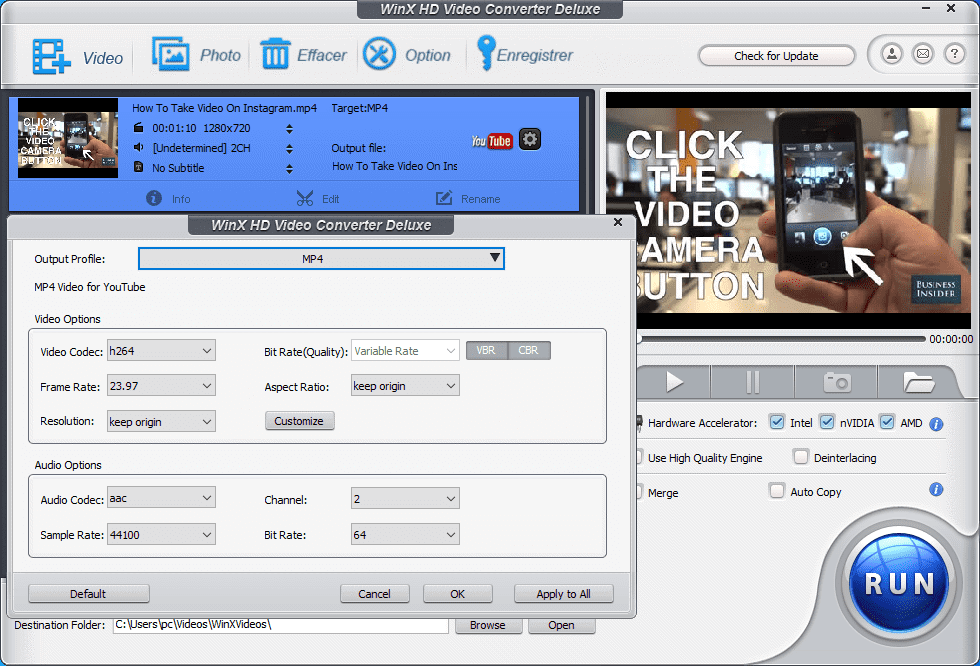Open the Channel 2 dropdown
980x666 pixels.
click(405, 499)
